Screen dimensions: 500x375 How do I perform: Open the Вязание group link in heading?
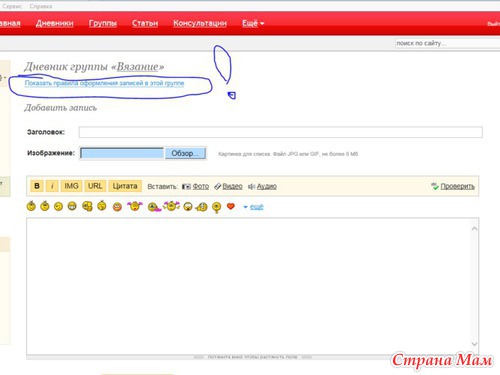(137, 67)
